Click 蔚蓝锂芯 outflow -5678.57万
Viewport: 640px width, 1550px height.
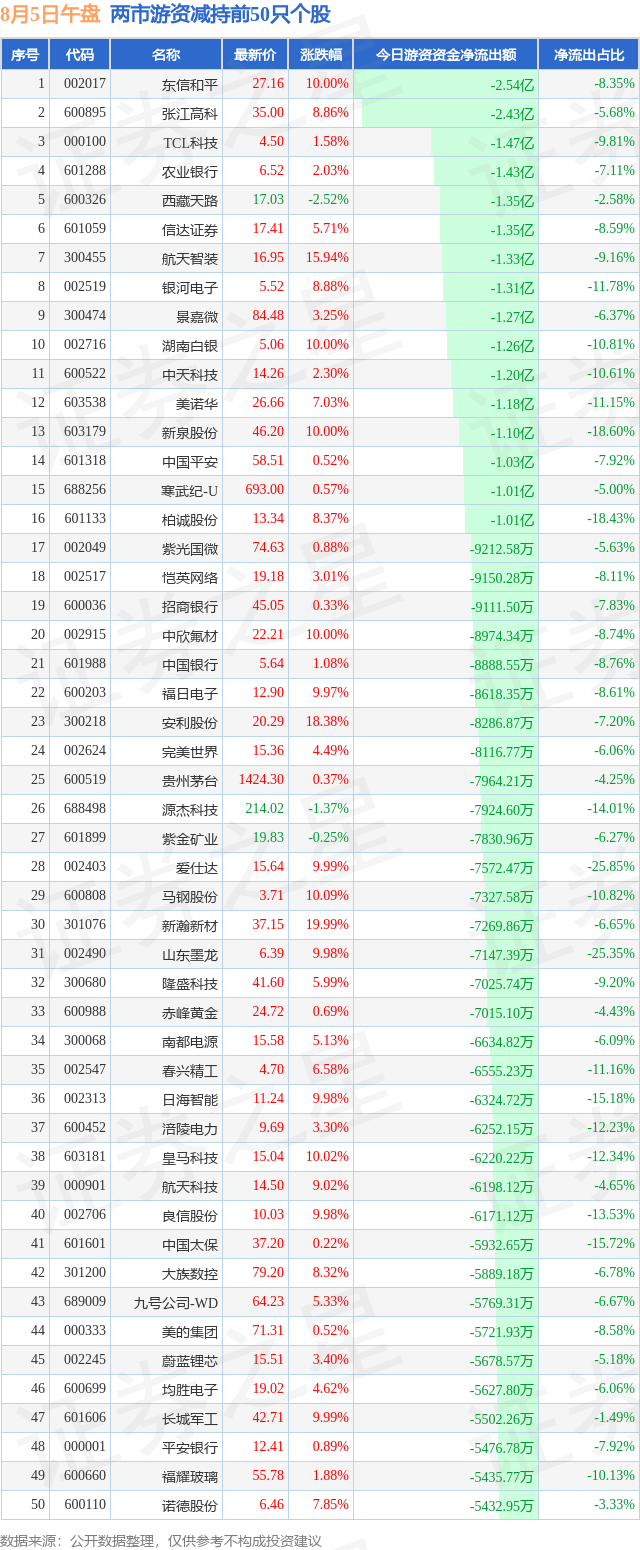pos(502,1360)
